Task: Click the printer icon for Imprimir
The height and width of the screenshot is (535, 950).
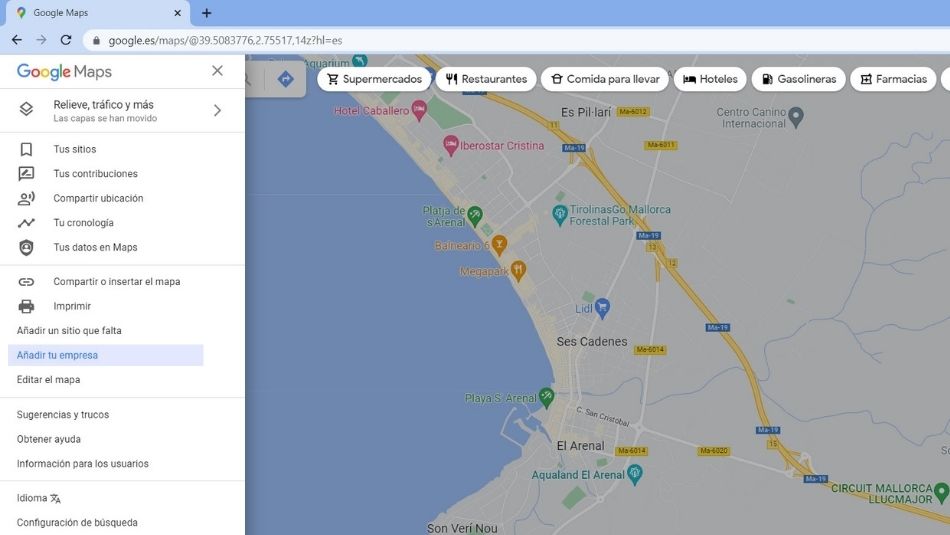Action: coord(27,306)
